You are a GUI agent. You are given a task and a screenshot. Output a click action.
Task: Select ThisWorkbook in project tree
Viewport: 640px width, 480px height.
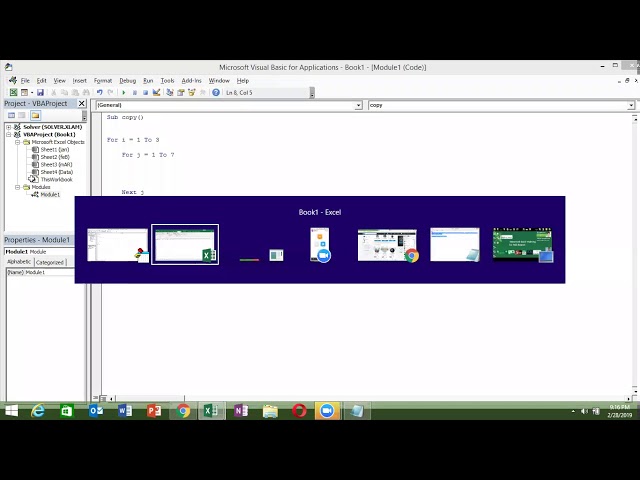tap(56, 180)
